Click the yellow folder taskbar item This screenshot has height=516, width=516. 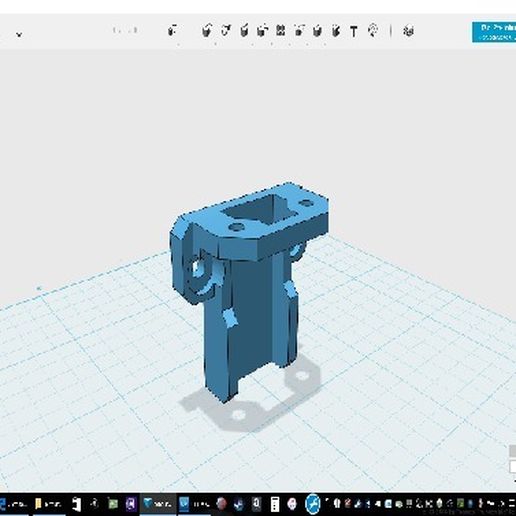49,504
